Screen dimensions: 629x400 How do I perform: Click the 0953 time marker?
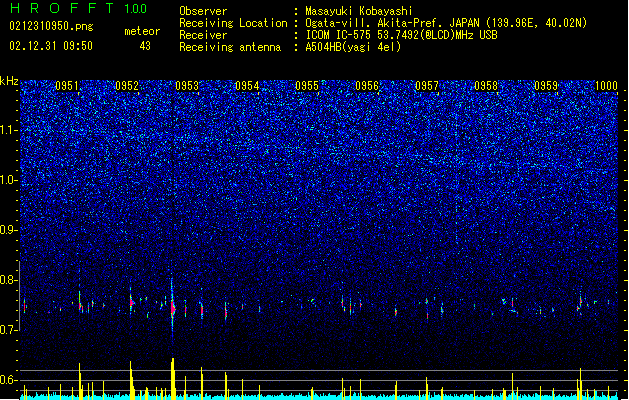pos(187,86)
